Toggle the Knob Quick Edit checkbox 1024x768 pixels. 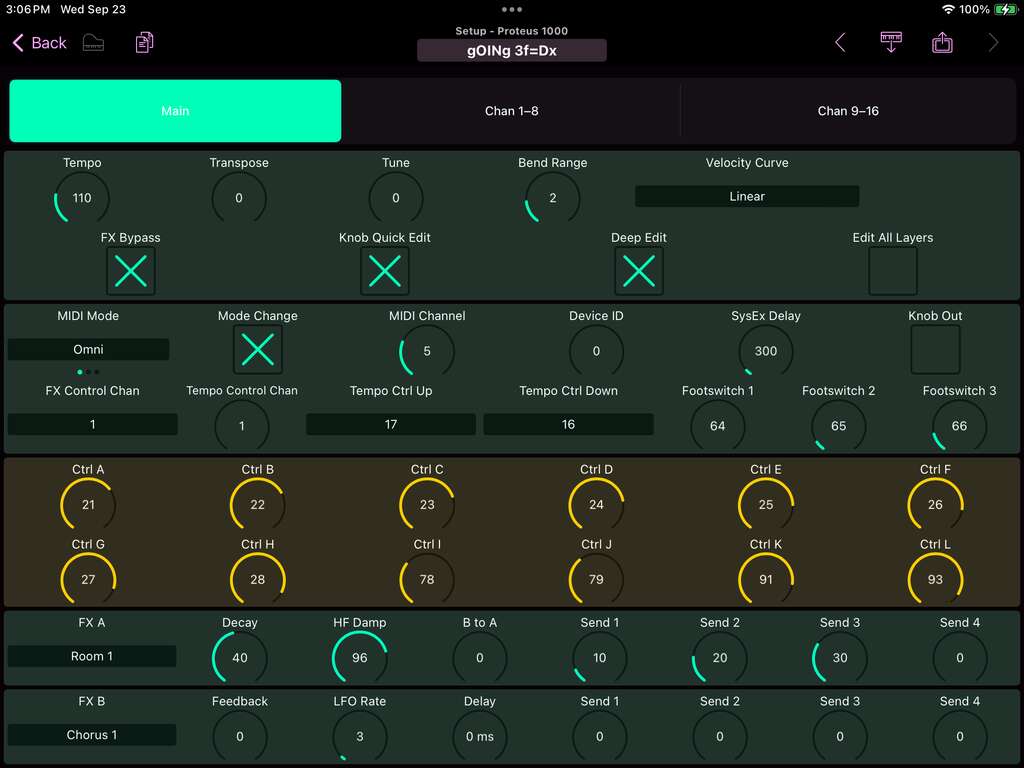click(385, 271)
